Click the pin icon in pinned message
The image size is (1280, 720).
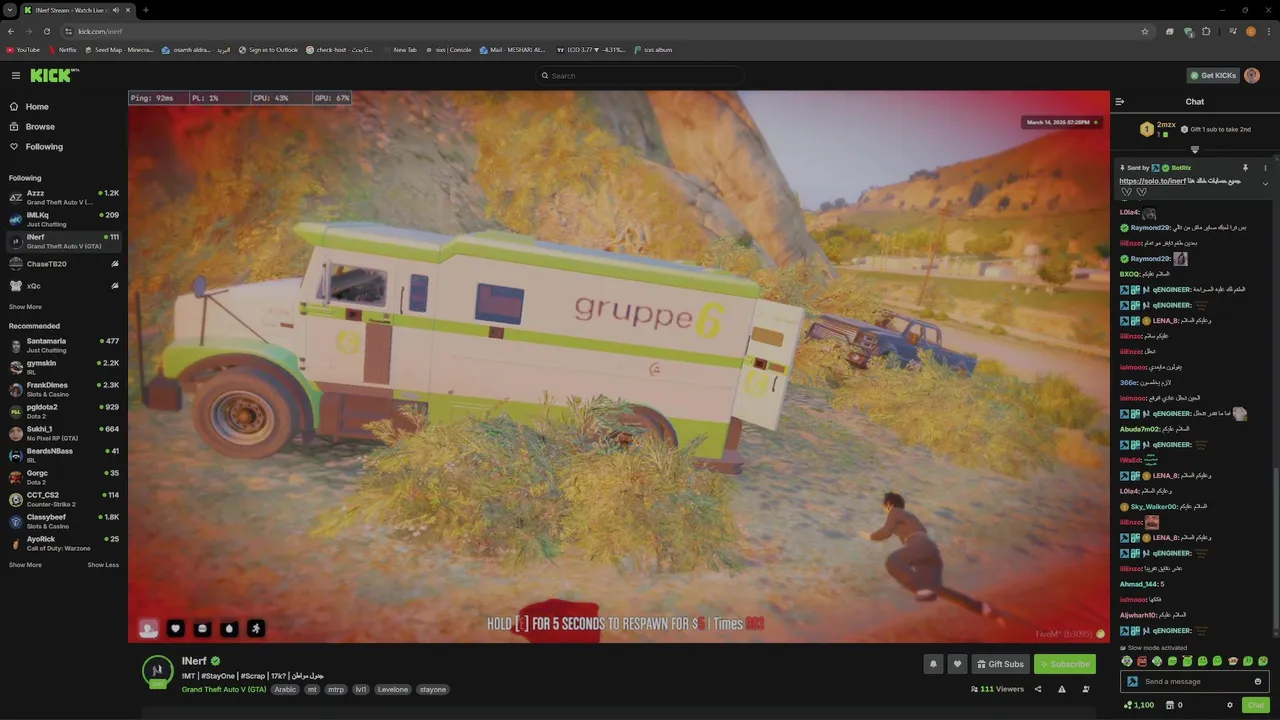(1245, 168)
